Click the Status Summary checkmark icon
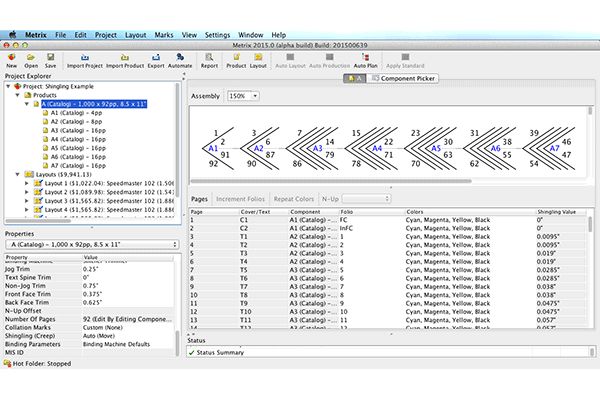The height and width of the screenshot is (400, 600). click(192, 353)
